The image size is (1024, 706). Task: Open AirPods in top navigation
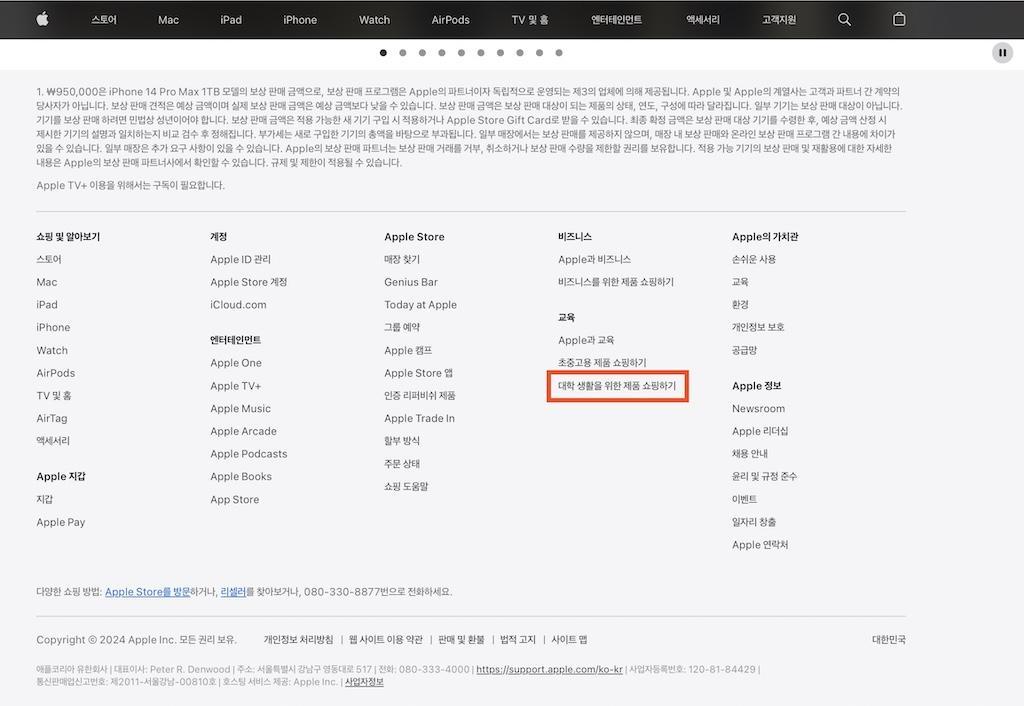pyautogui.click(x=451, y=20)
